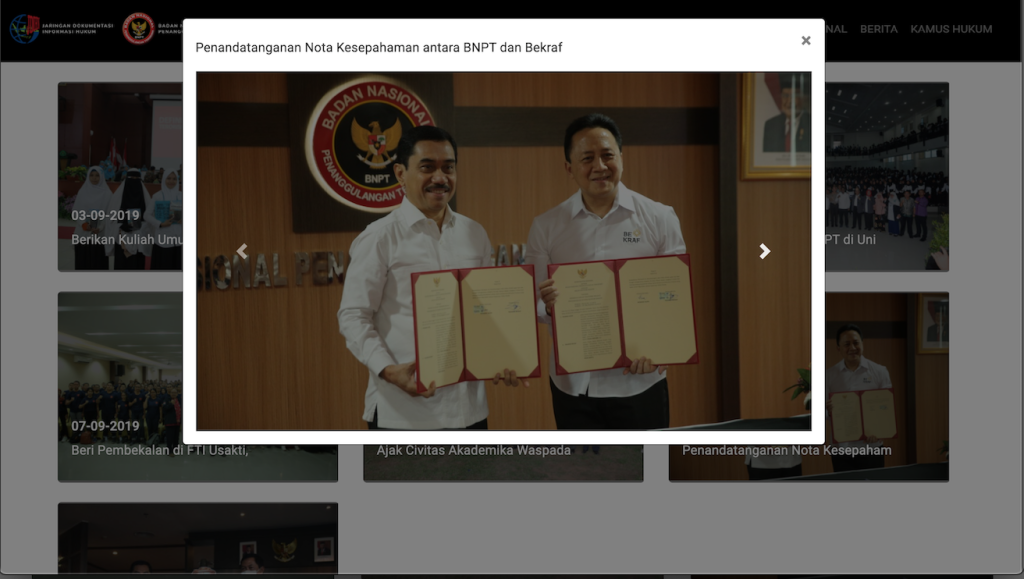The height and width of the screenshot is (579, 1024).
Task: Open the KAMUS HUKUM menu item
Action: coord(951,29)
